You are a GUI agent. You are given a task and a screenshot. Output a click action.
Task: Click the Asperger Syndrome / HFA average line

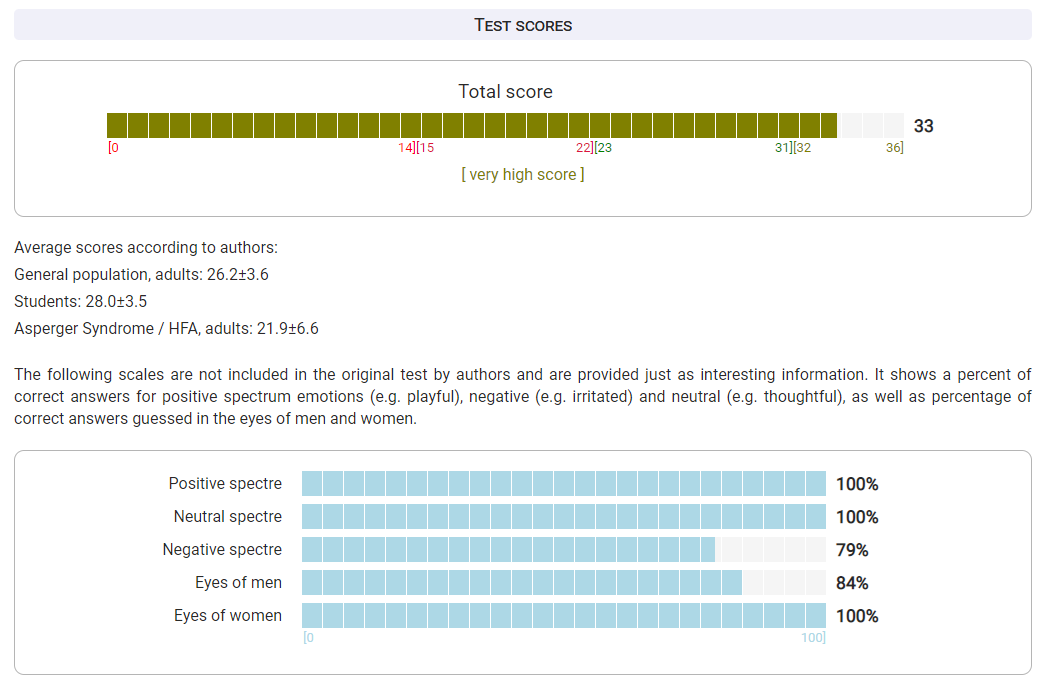[x=166, y=328]
